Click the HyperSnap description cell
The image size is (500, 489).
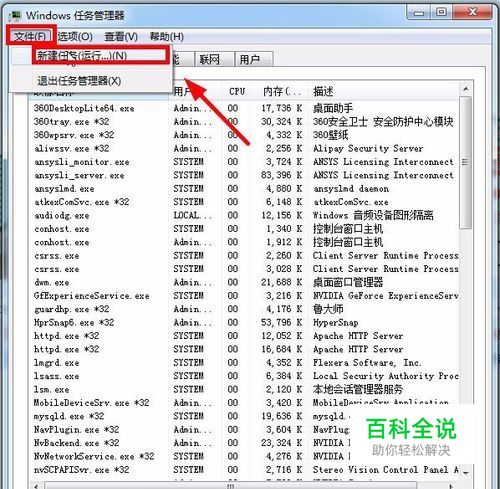click(336, 322)
